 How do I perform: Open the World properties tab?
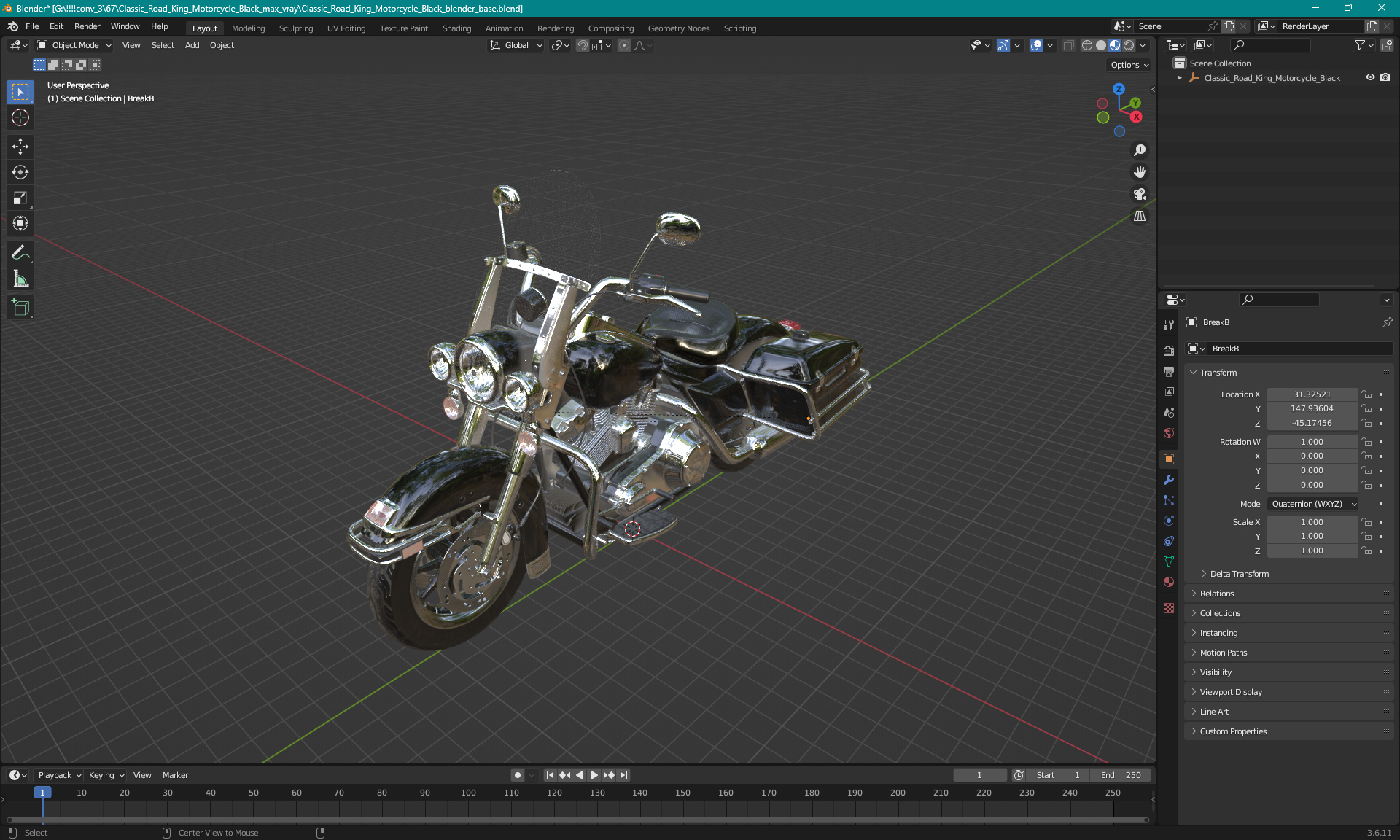pos(1169,433)
